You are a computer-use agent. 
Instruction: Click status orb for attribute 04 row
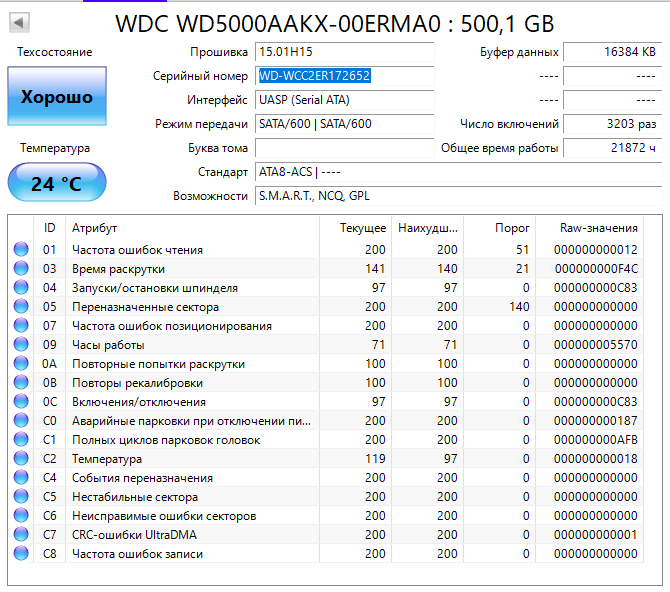click(21, 287)
